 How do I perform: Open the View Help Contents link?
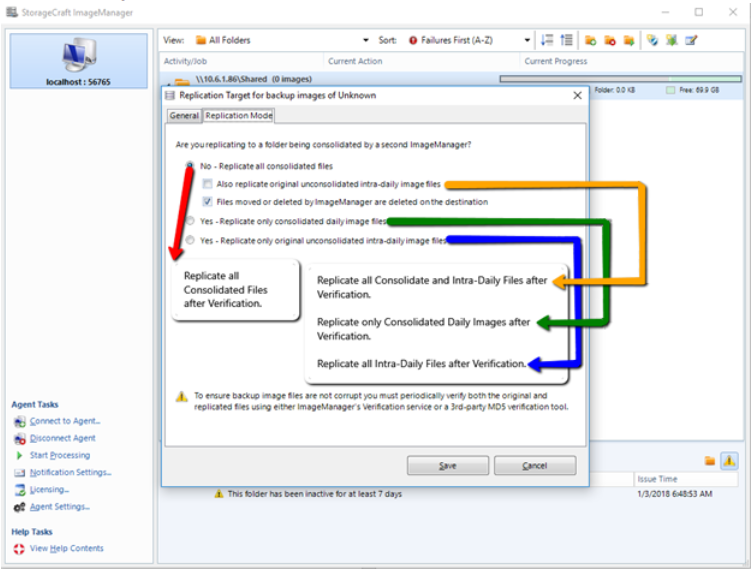point(67,548)
